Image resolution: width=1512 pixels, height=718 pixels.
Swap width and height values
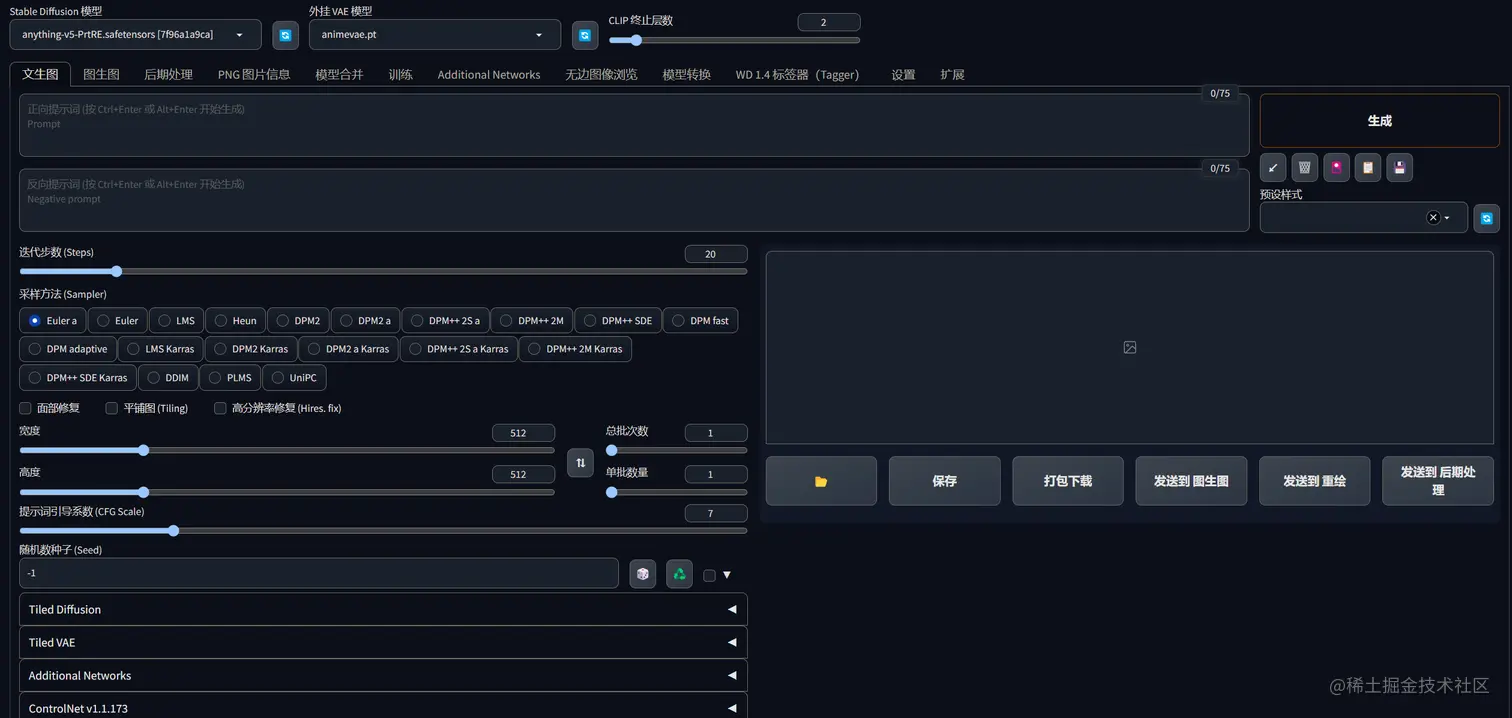[x=580, y=462]
